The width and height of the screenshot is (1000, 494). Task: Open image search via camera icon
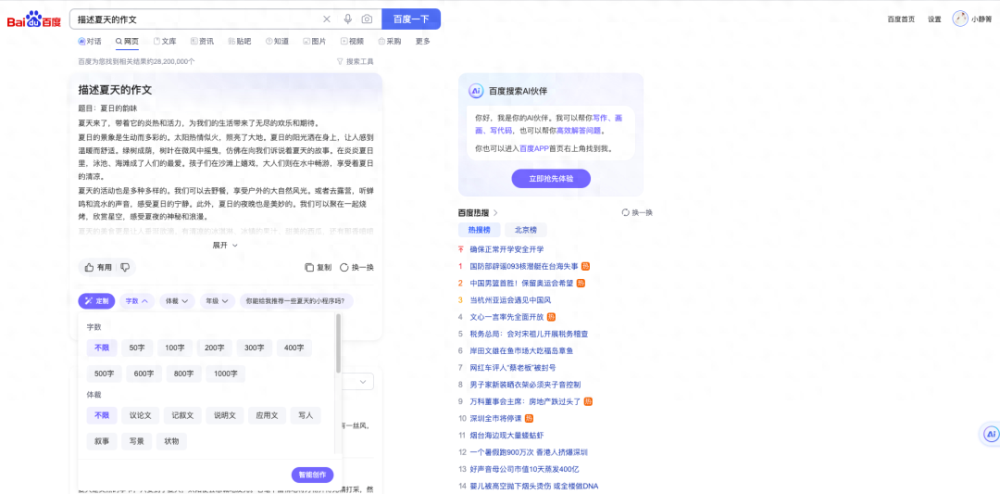367,19
